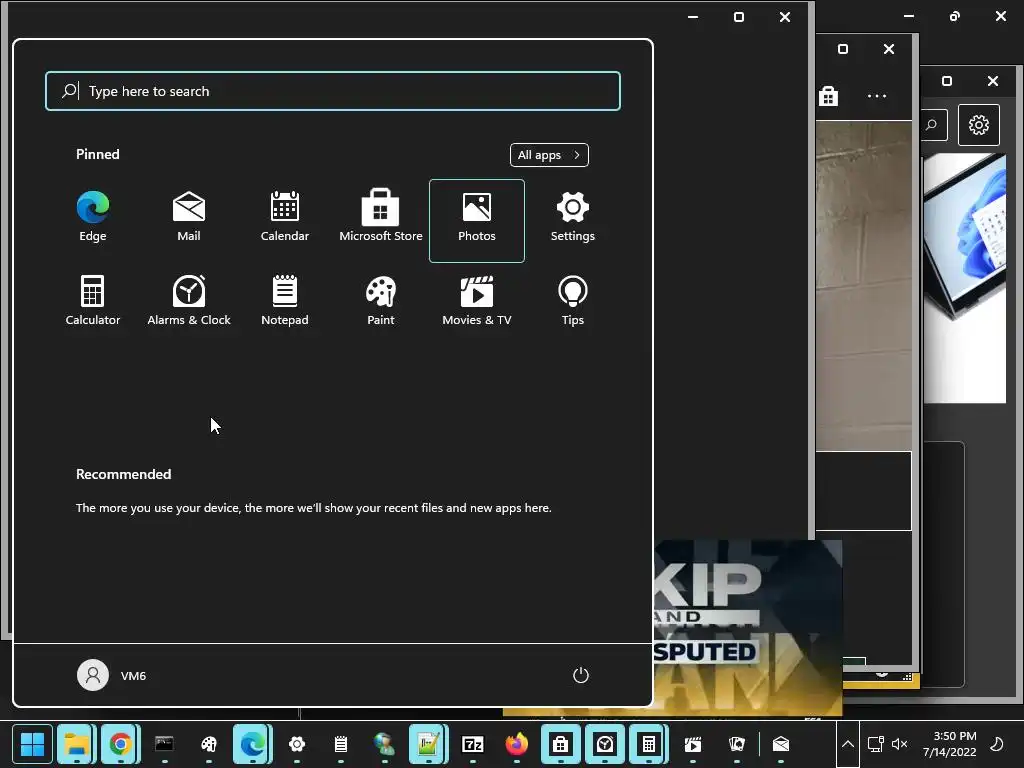Open the Mail app from pinned apps
The height and width of the screenshot is (768, 1024).
click(189, 217)
